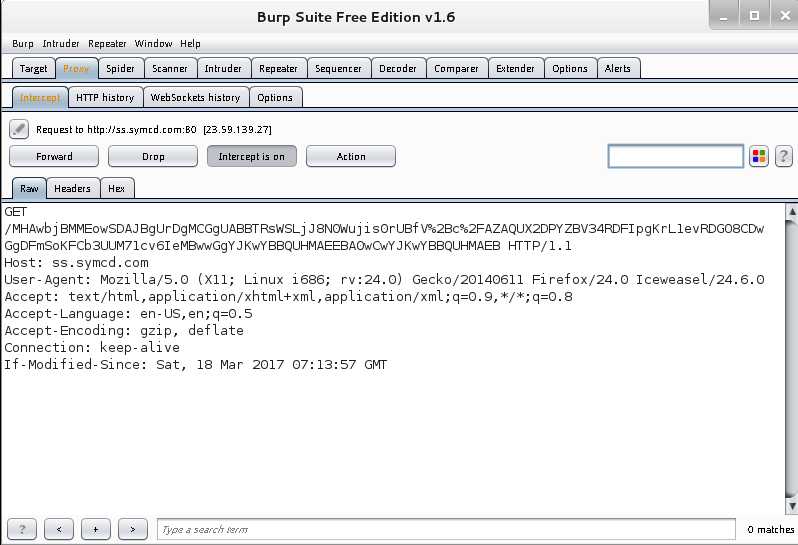Maximize the Burp Suite window
798x545 pixels.
(x=754, y=15)
